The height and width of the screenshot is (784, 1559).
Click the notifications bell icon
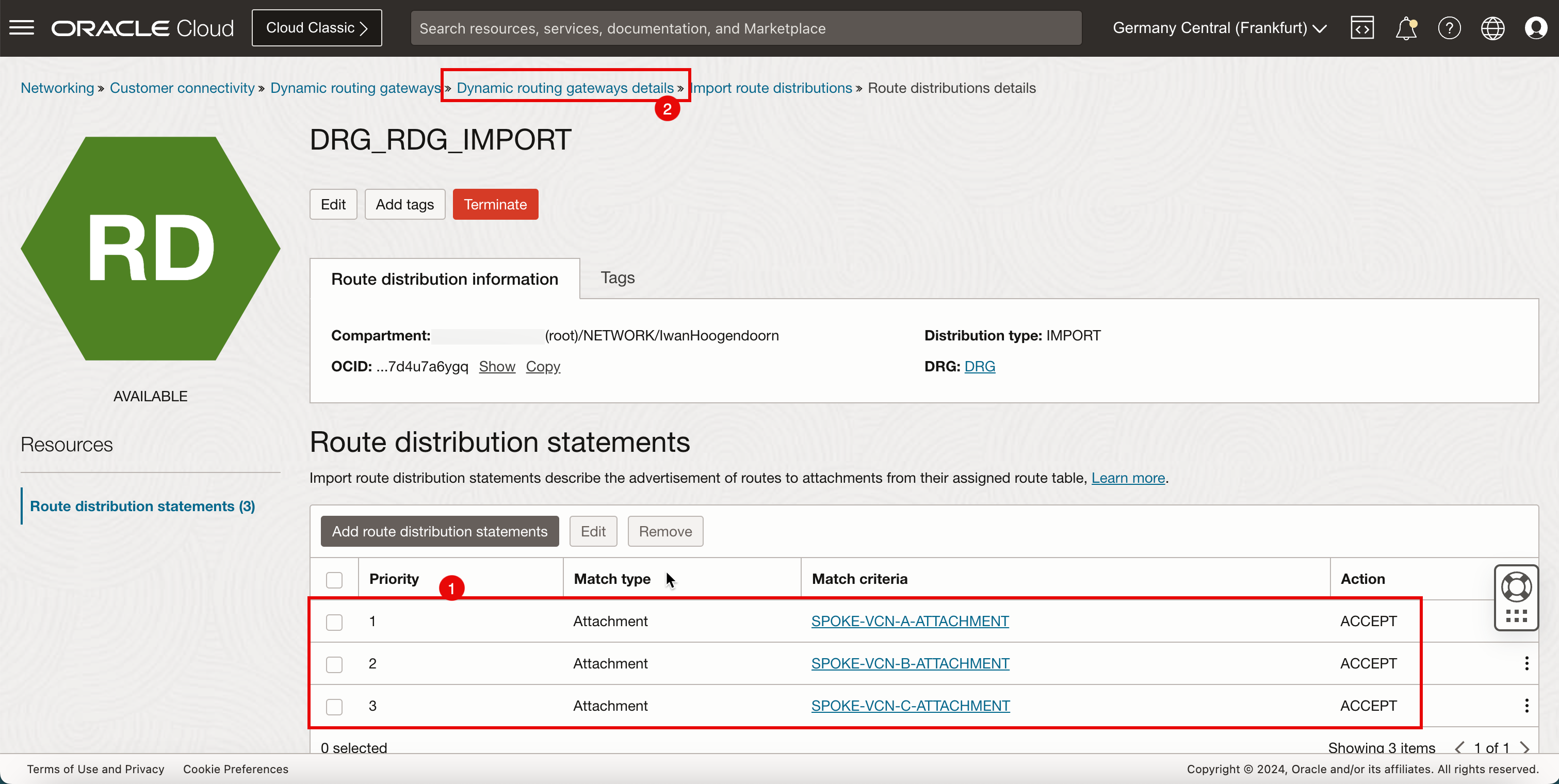click(1405, 28)
